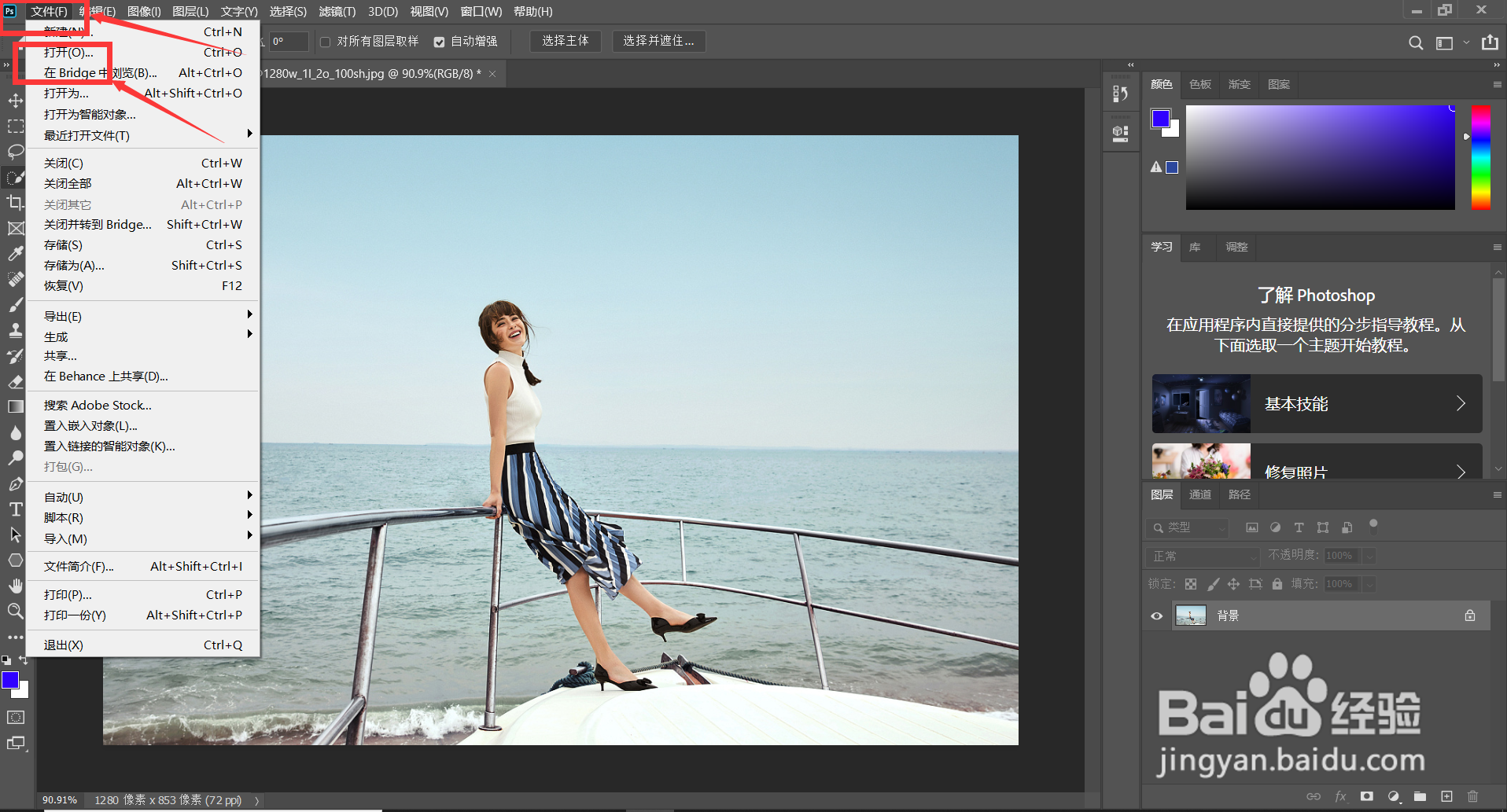Choose 退出(X) to quit Photoshop
Screen dimensions: 1507x812
tap(143, 645)
